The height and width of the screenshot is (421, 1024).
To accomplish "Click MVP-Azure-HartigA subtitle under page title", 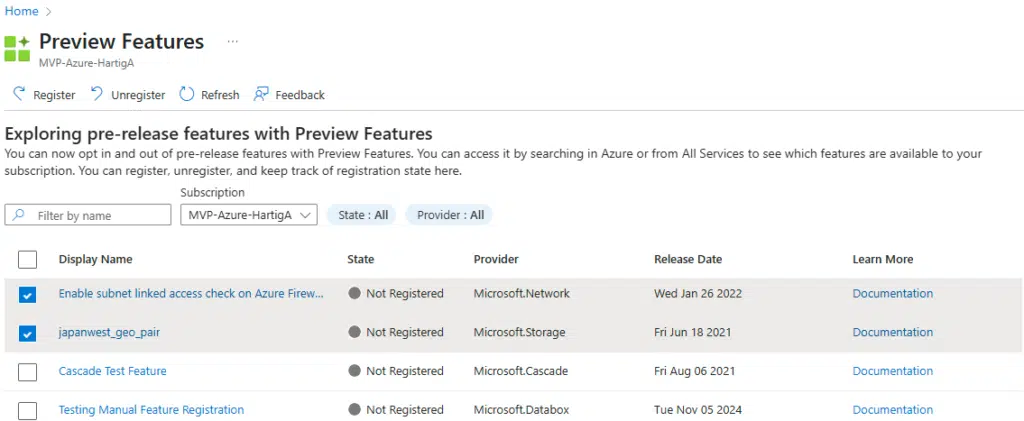I will [x=86, y=63].
